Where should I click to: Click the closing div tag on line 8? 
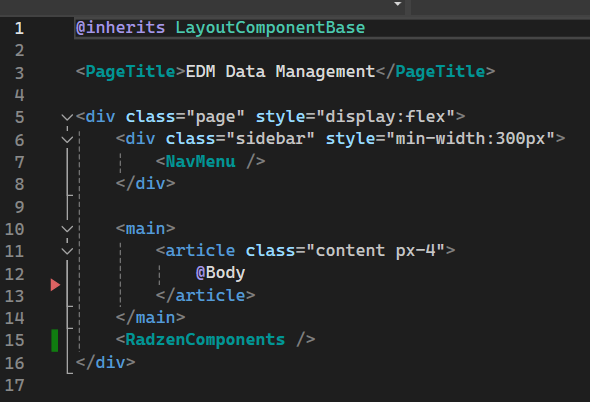coord(146,183)
